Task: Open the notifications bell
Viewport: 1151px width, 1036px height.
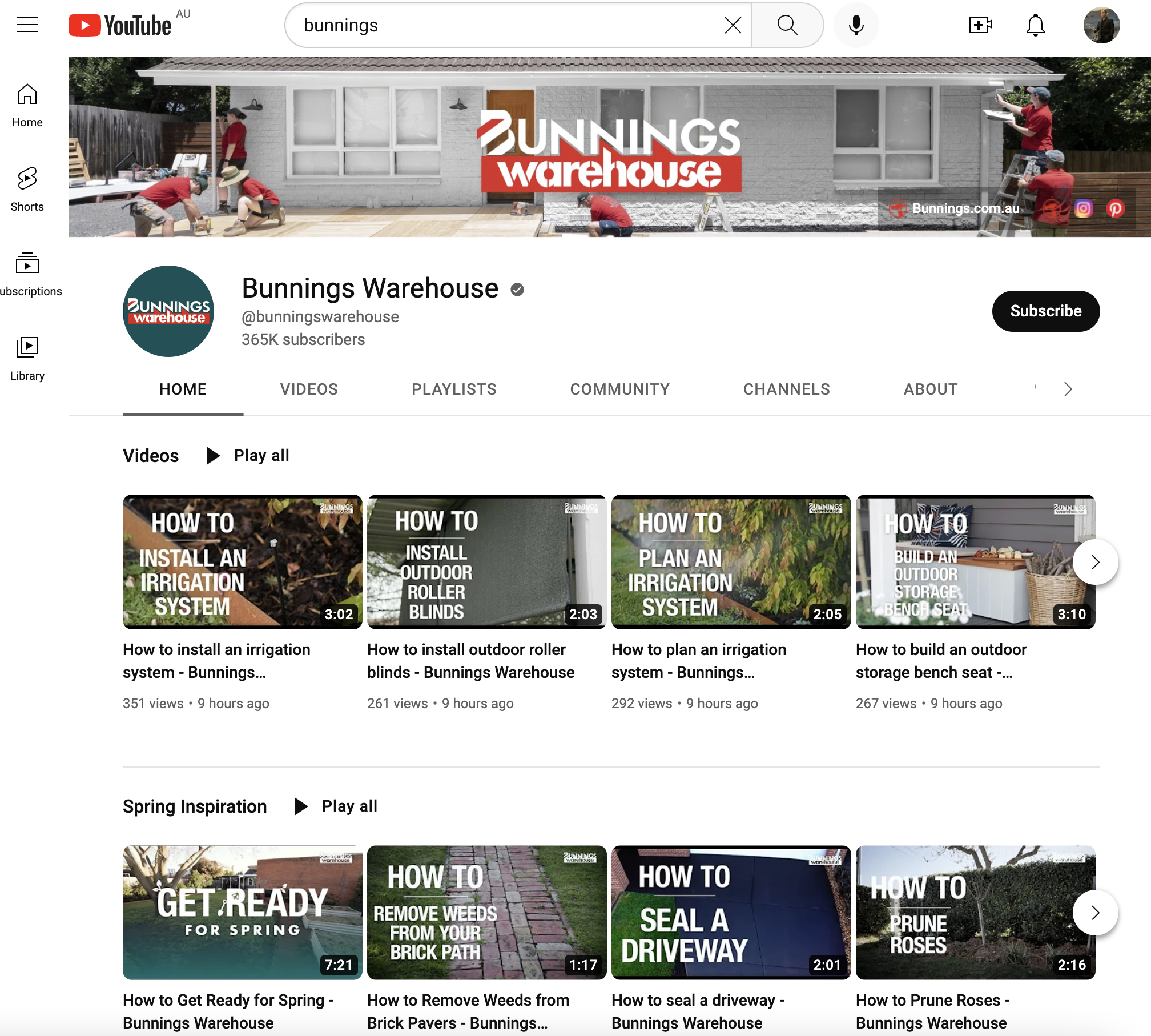Action: [x=1037, y=25]
